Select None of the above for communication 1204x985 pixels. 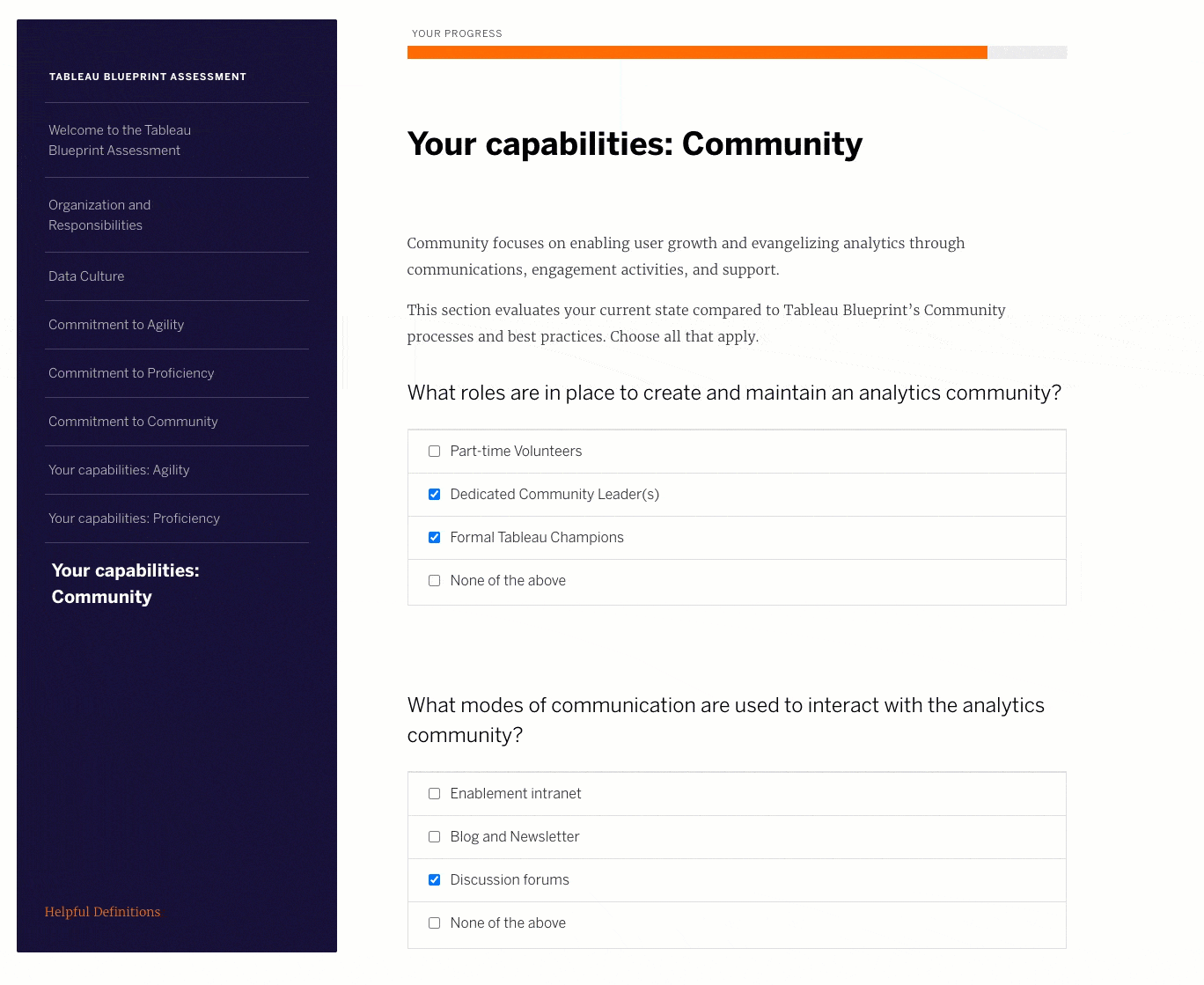point(434,923)
